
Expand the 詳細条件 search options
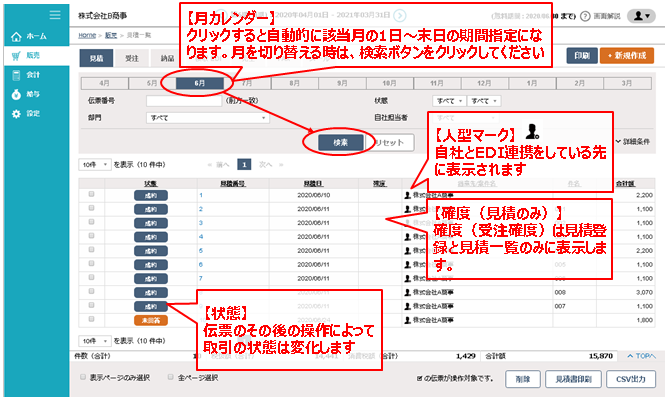633,142
